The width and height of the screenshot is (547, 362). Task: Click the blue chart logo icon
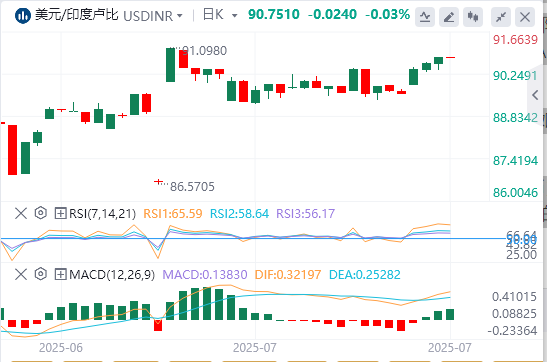23,16
